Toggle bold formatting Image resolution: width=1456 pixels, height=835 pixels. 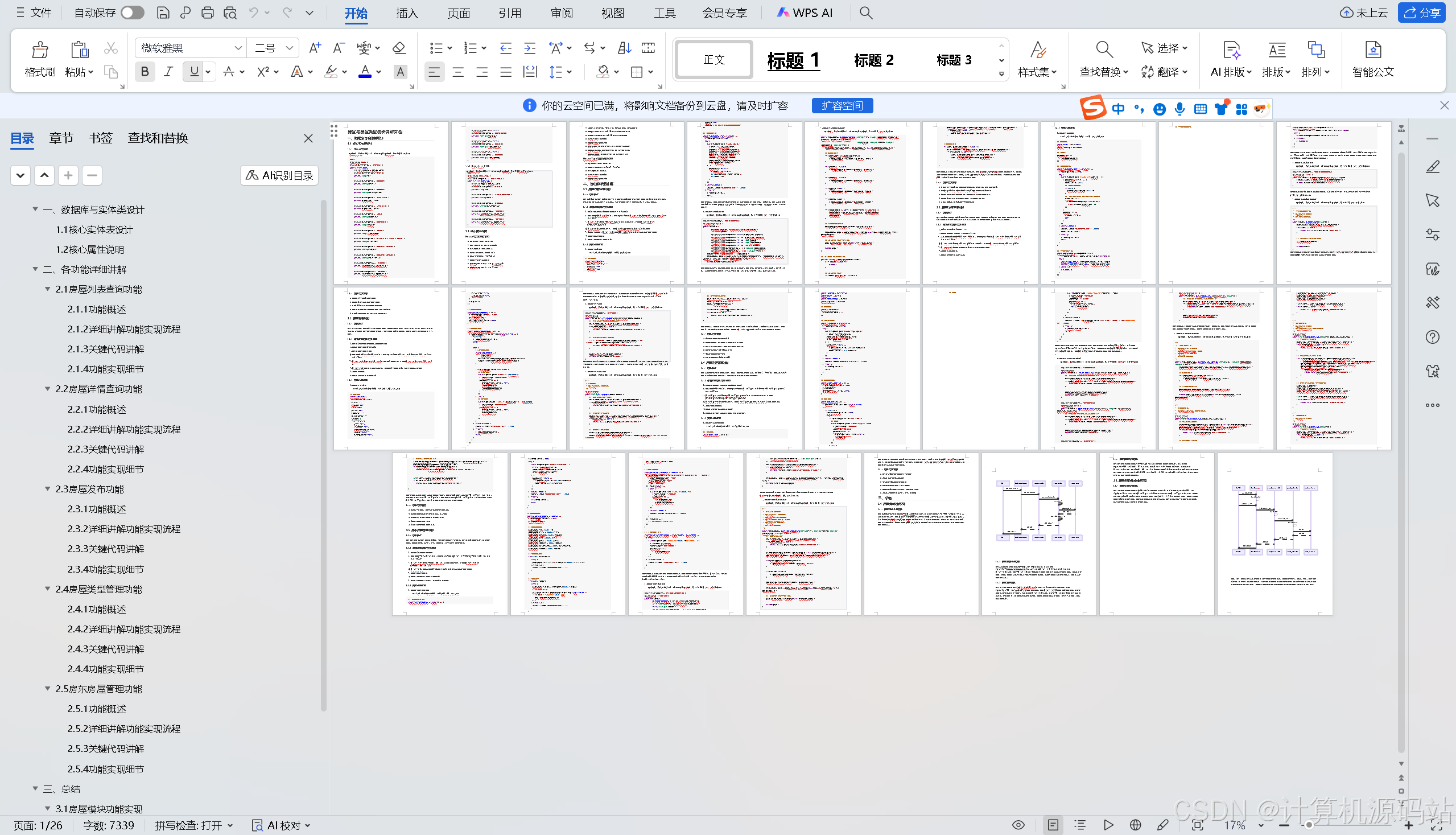(145, 72)
